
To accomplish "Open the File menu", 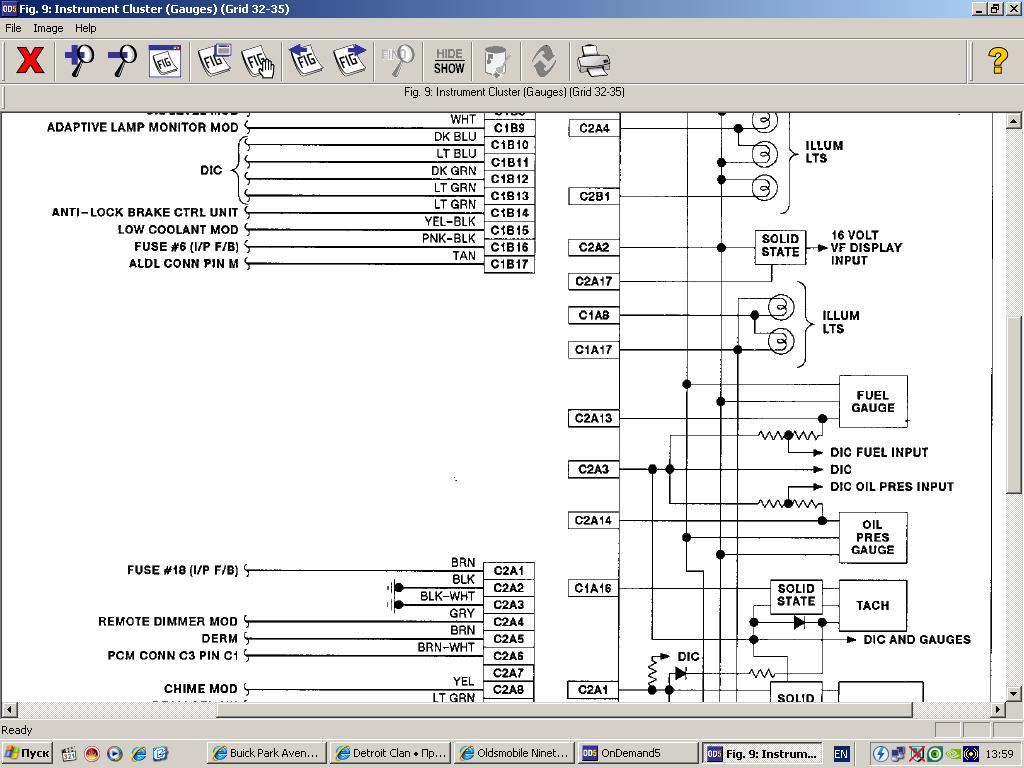I will pyautogui.click(x=13, y=28).
